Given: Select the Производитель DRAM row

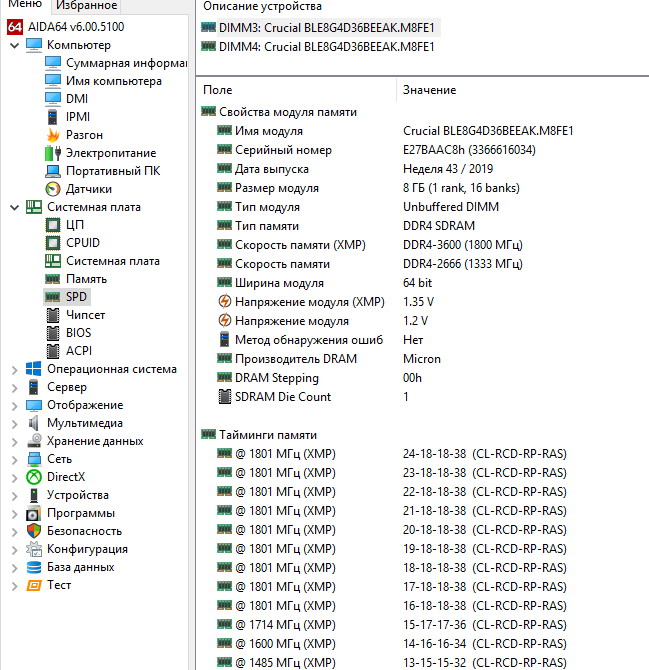Looking at the screenshot, I should (329, 359).
